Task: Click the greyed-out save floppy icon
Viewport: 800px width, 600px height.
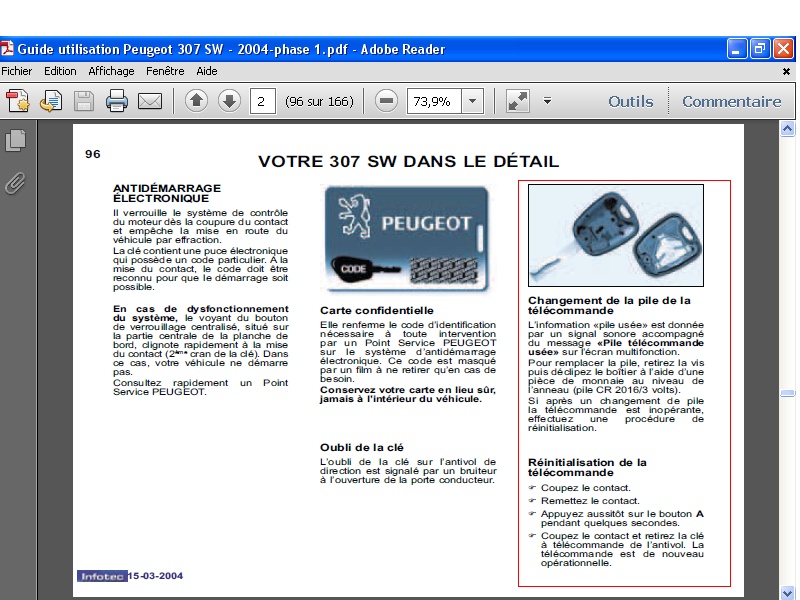Action: point(84,101)
